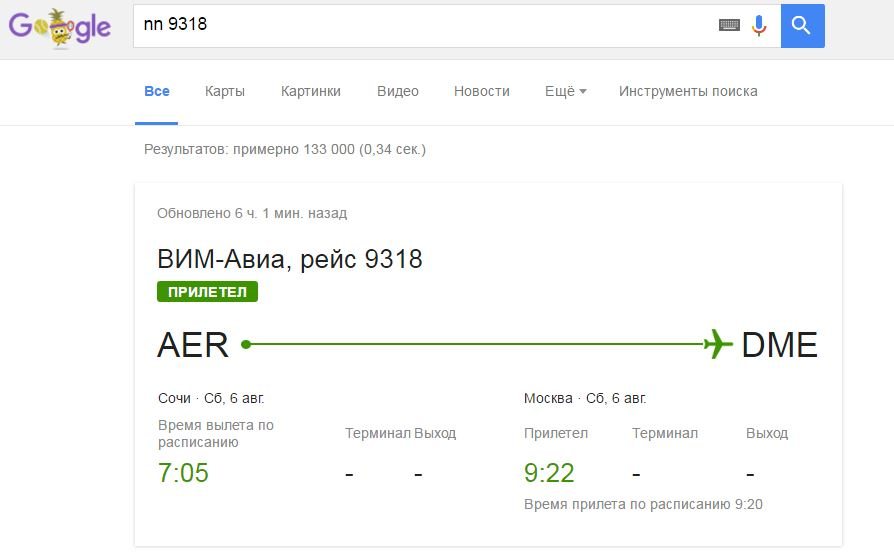Screen dimensions: 894x554
Task: Click the arrival 'Терминал' label under Москва
Action: (x=665, y=433)
